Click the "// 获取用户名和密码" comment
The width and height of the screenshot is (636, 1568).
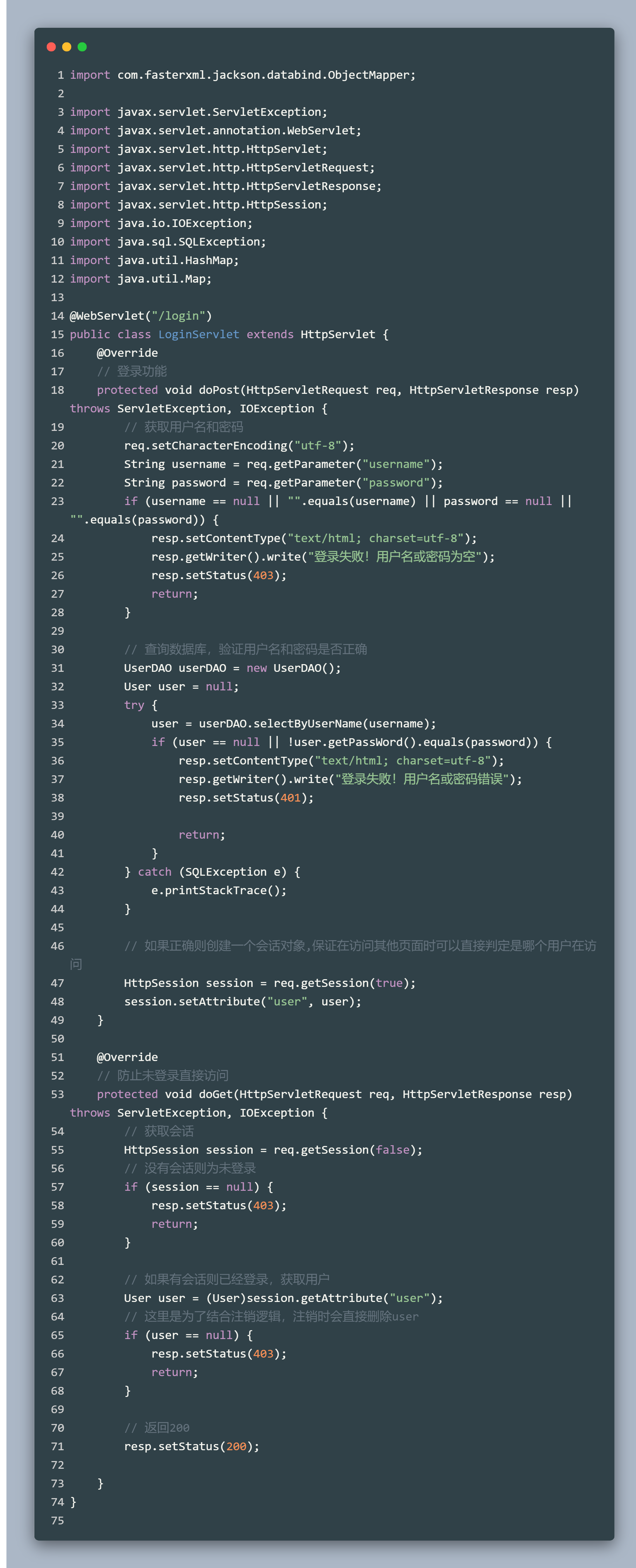[184, 427]
